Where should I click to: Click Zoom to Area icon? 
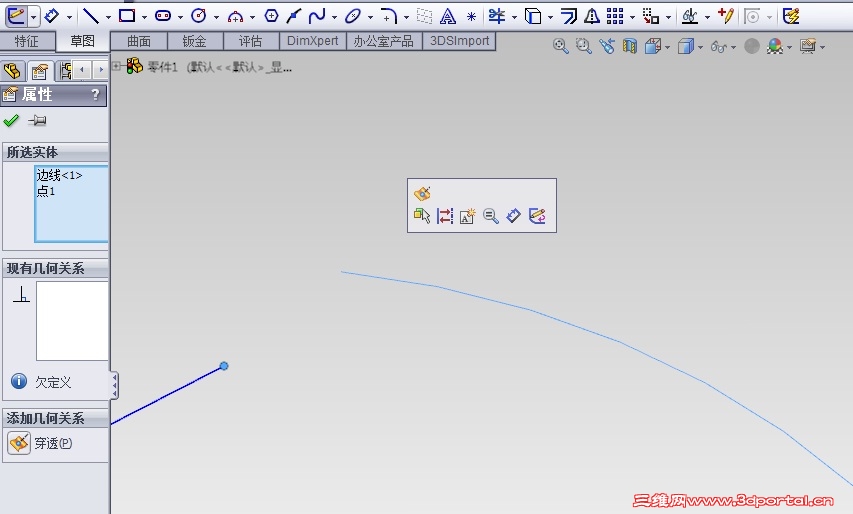[x=583, y=46]
